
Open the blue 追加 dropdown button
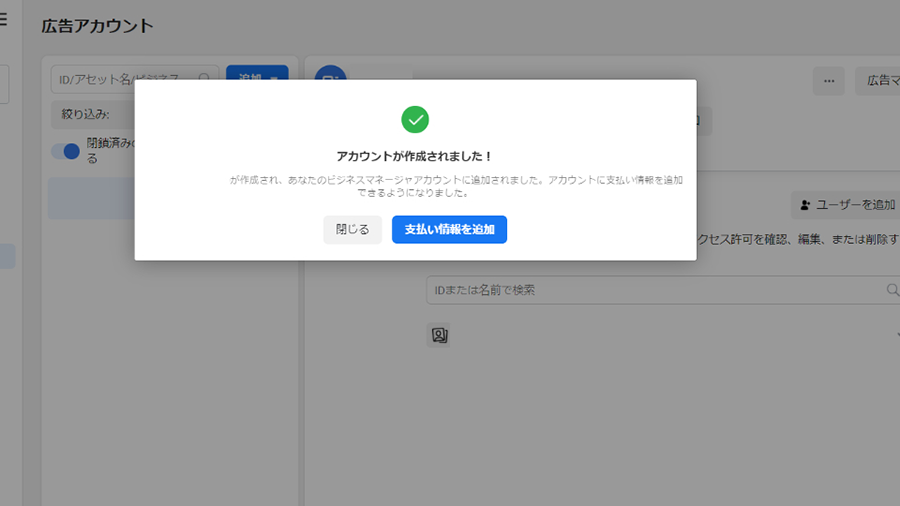pos(257,73)
